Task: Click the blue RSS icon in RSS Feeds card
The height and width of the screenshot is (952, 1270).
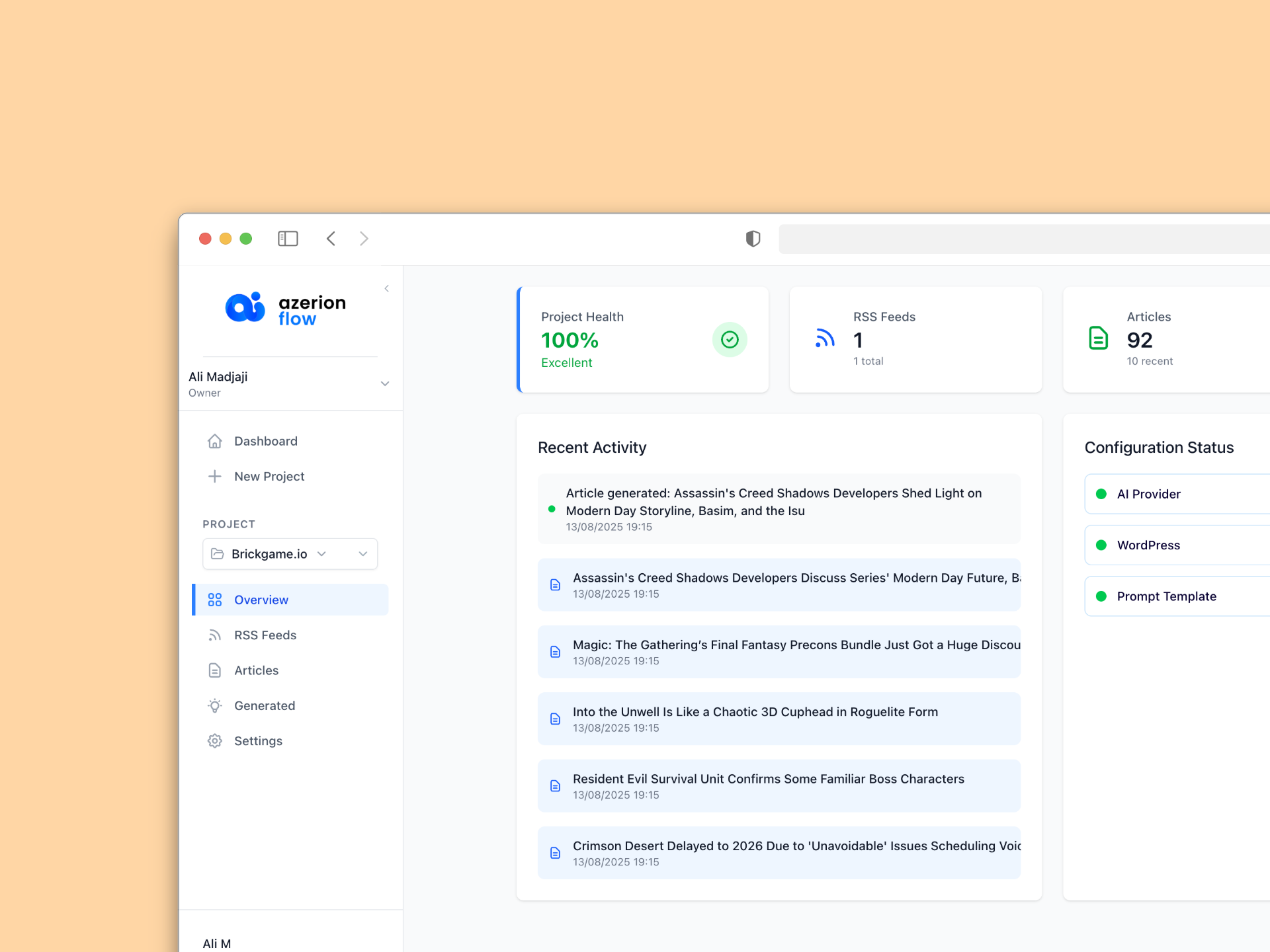Action: tap(825, 338)
